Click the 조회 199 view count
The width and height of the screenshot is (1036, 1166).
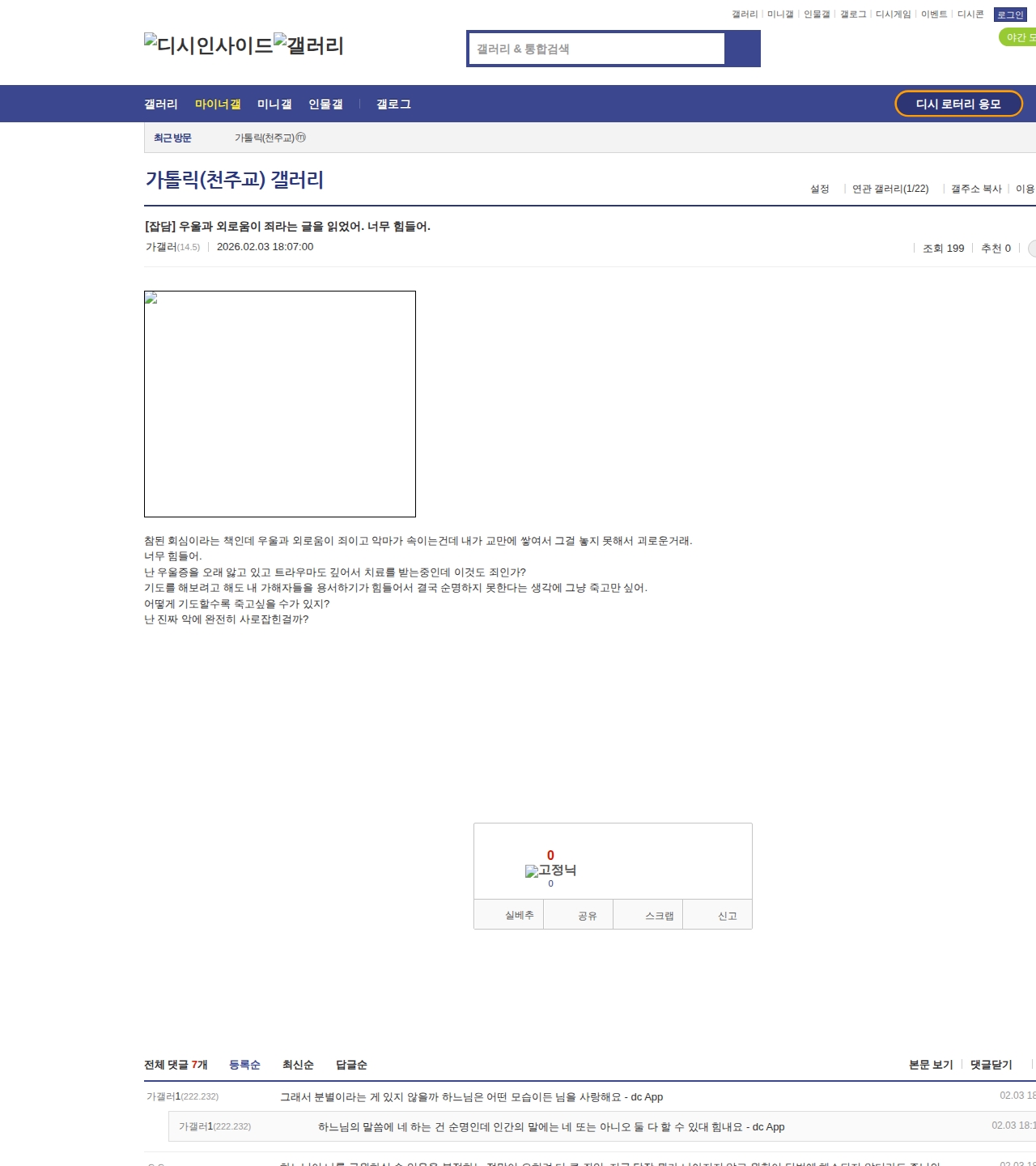tap(944, 249)
